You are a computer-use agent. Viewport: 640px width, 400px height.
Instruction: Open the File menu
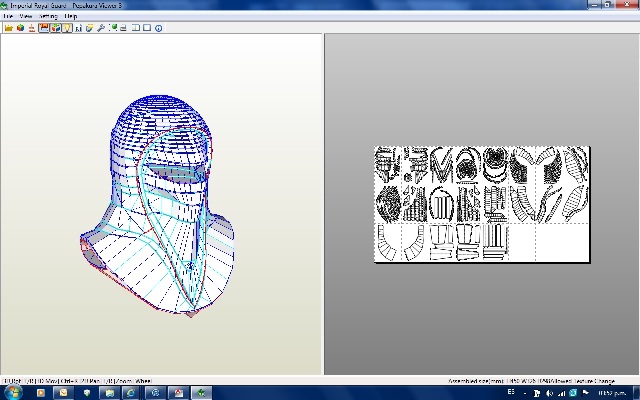click(x=8, y=16)
